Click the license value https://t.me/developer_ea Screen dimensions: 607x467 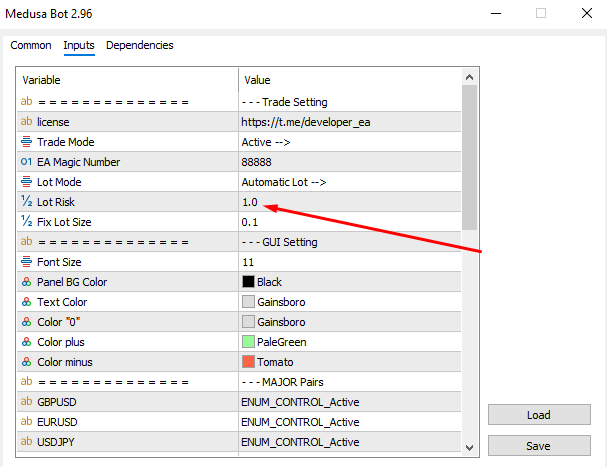[306, 122]
